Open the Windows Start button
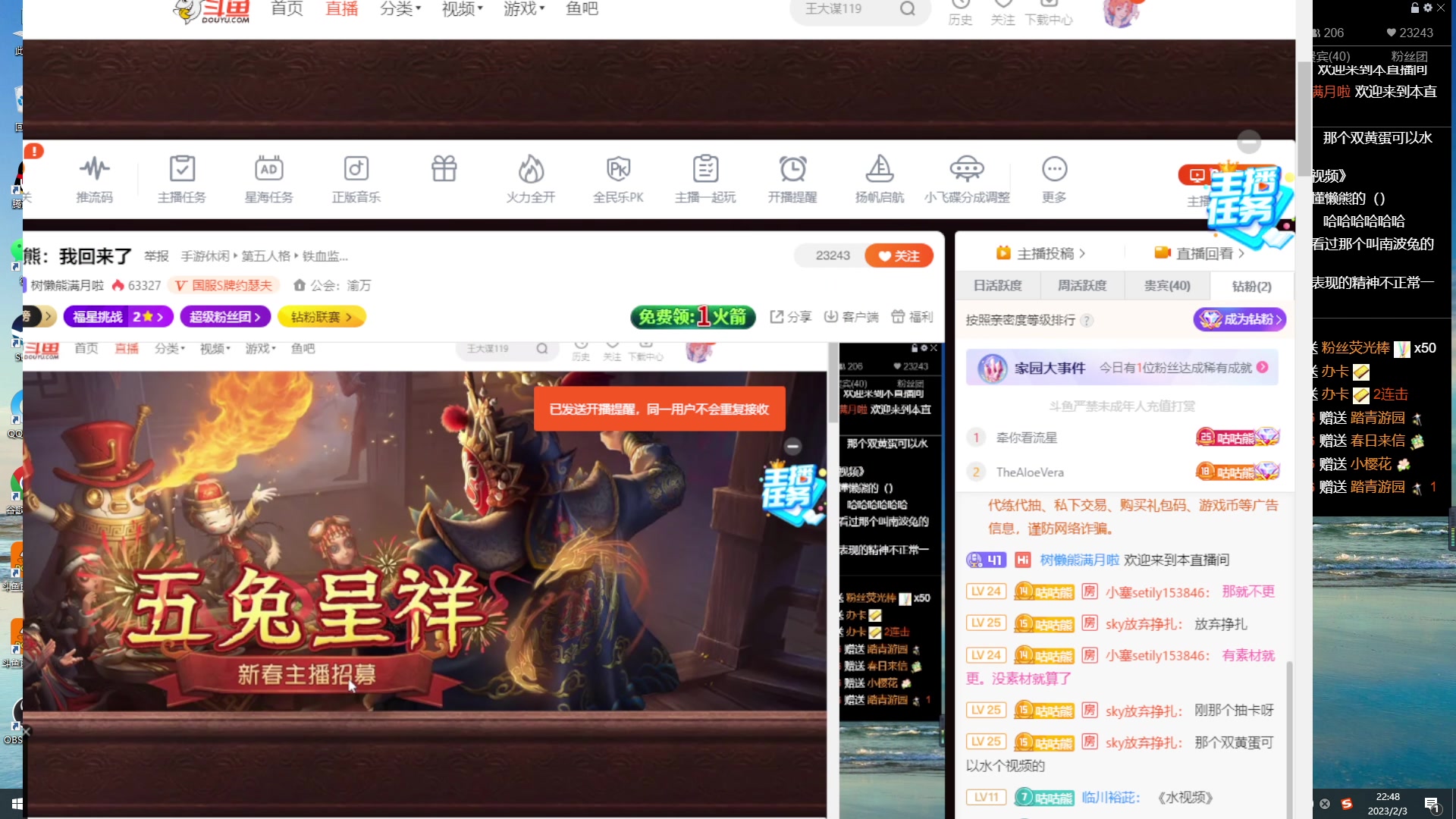The image size is (1456, 819). [x=17, y=804]
